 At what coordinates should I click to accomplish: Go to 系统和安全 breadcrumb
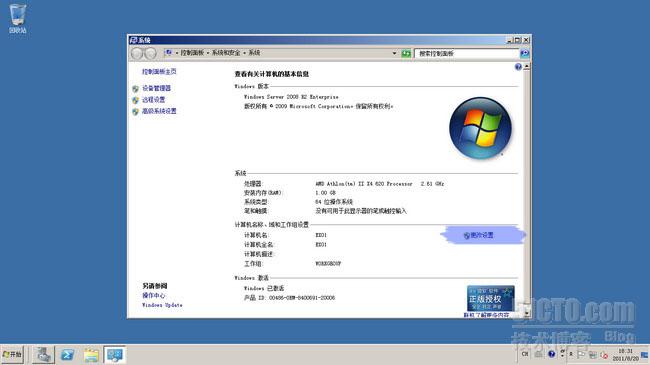tap(226, 53)
